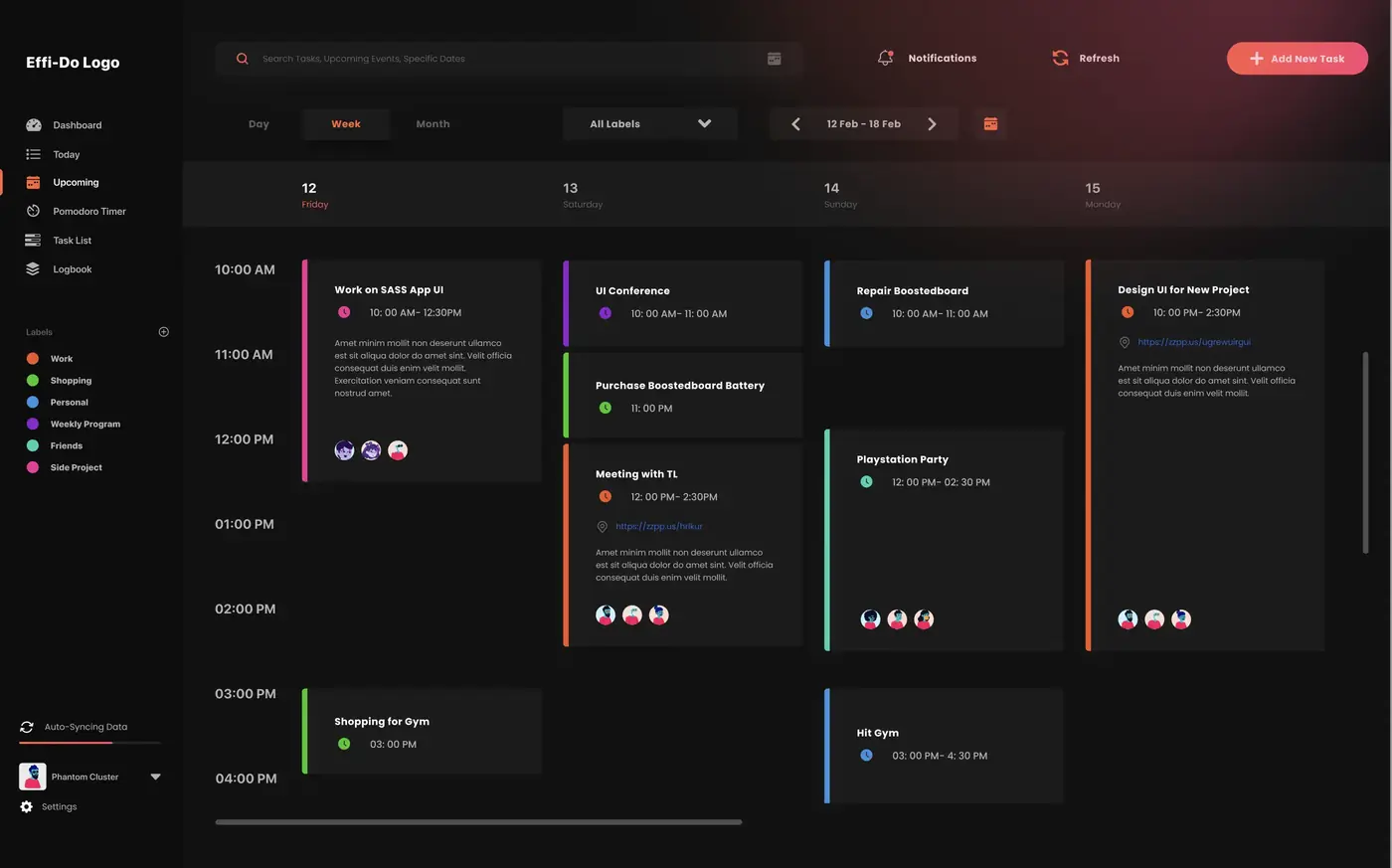Click the Auto-Syncing Data sync icon
Viewport: 1392px width, 868px height.
coord(27,727)
